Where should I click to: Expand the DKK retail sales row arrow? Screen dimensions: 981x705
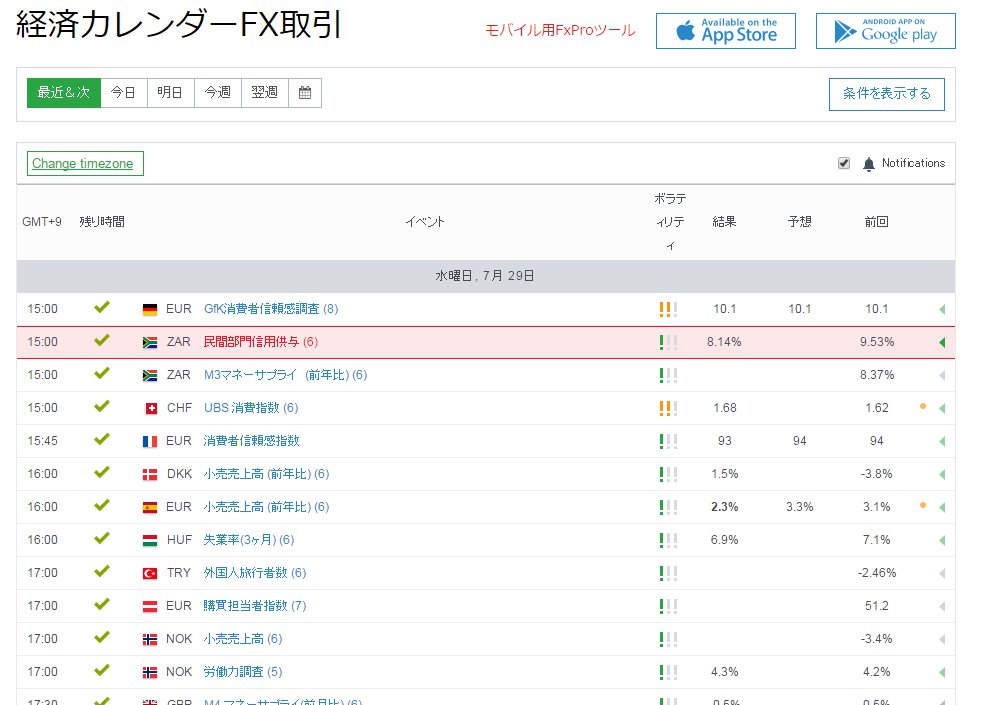[x=941, y=473]
